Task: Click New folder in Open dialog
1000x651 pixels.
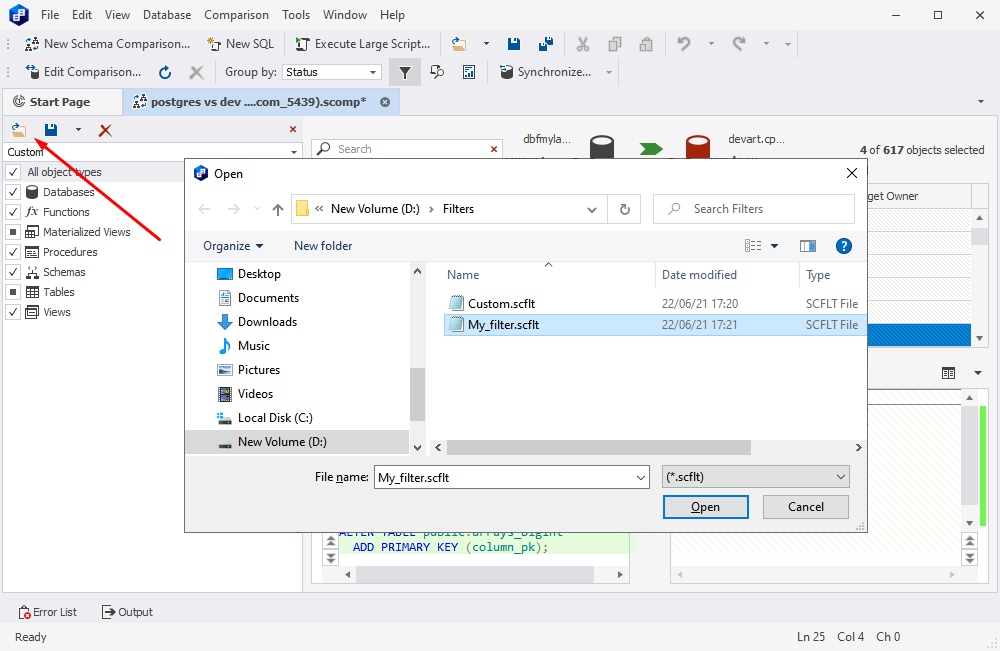Action: tap(323, 246)
